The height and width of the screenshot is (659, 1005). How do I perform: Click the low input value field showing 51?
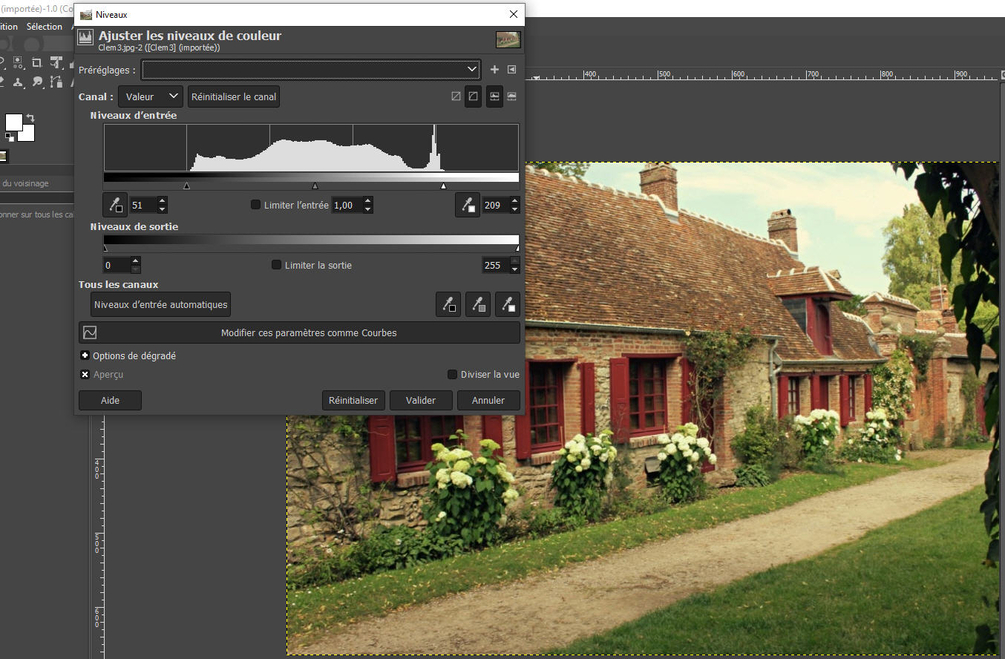(144, 205)
